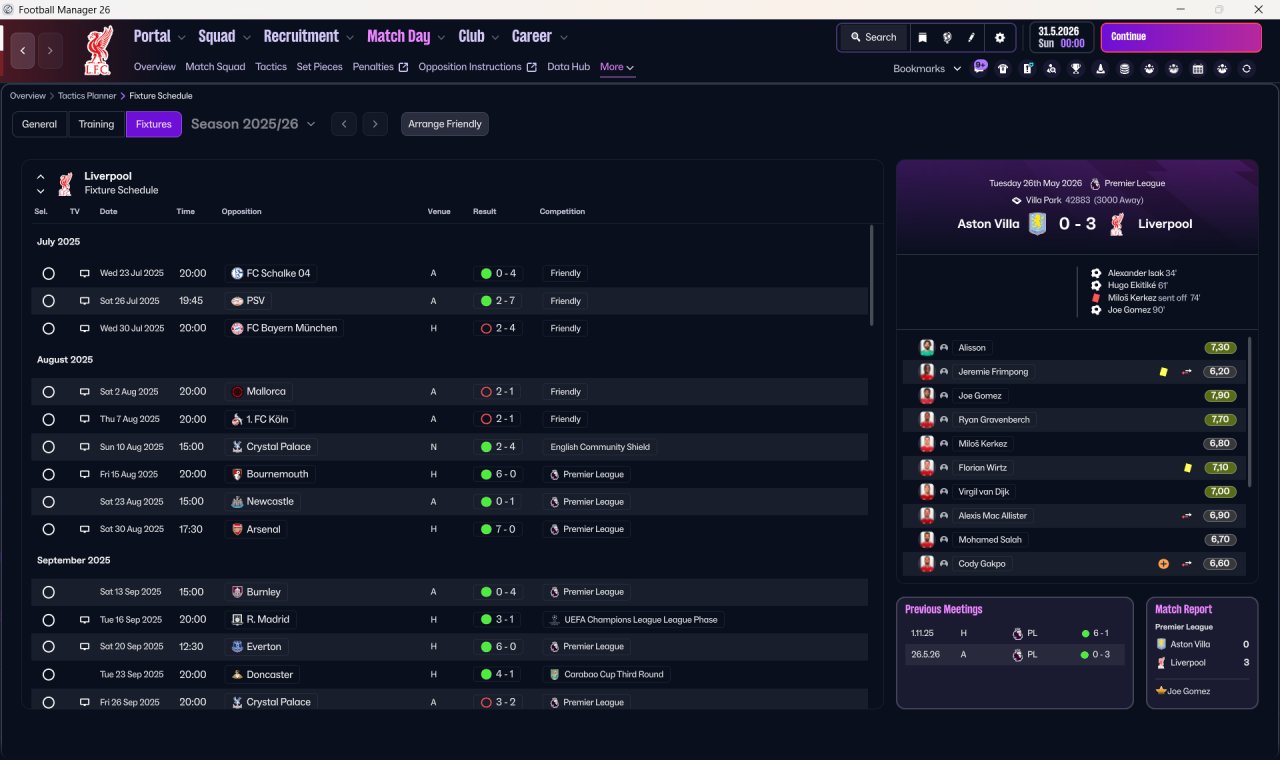1280x760 pixels.
Task: Open the Season 2025/26 dropdown
Action: coord(253,124)
